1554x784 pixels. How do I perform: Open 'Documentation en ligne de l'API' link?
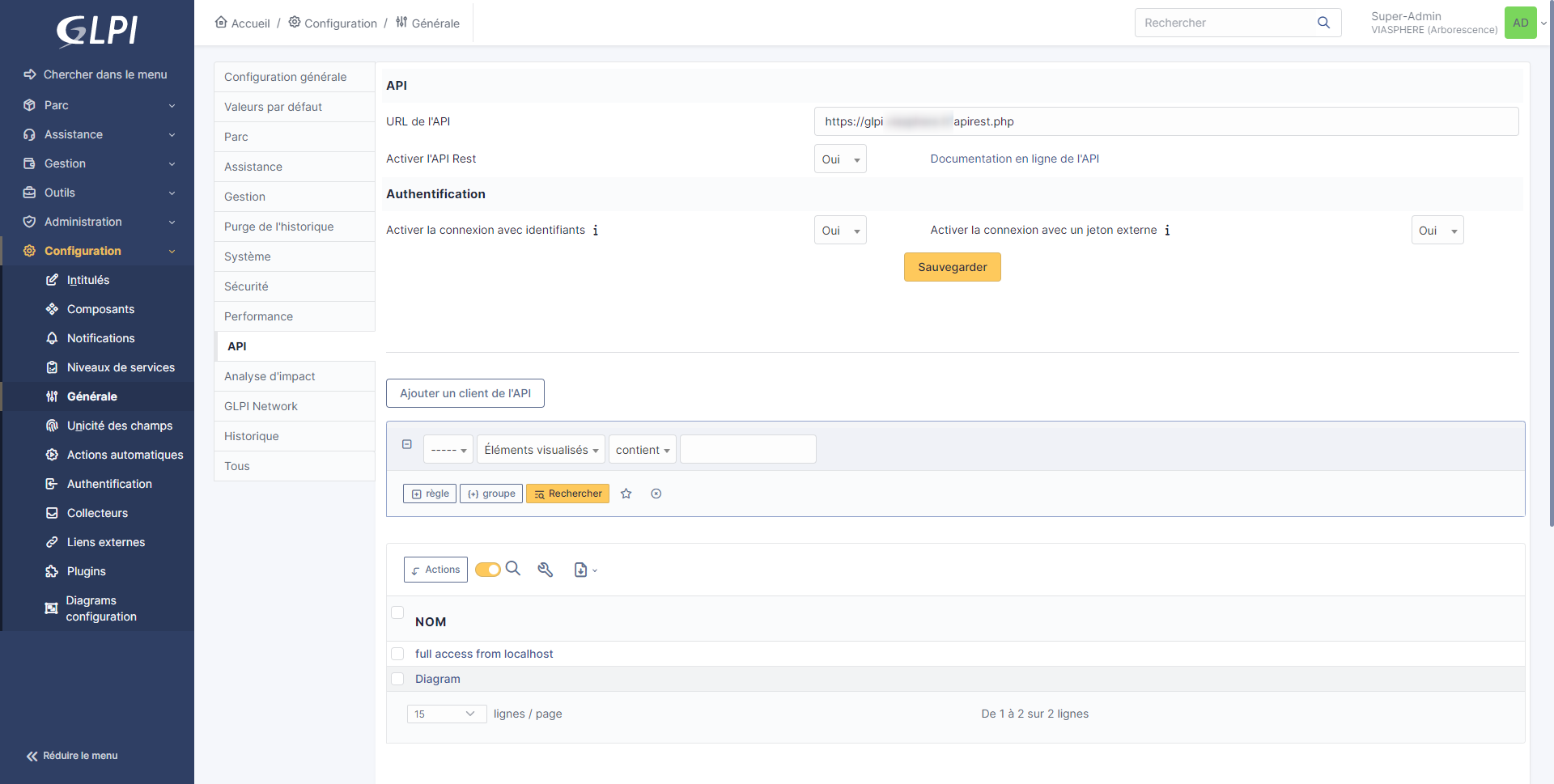tap(1014, 159)
